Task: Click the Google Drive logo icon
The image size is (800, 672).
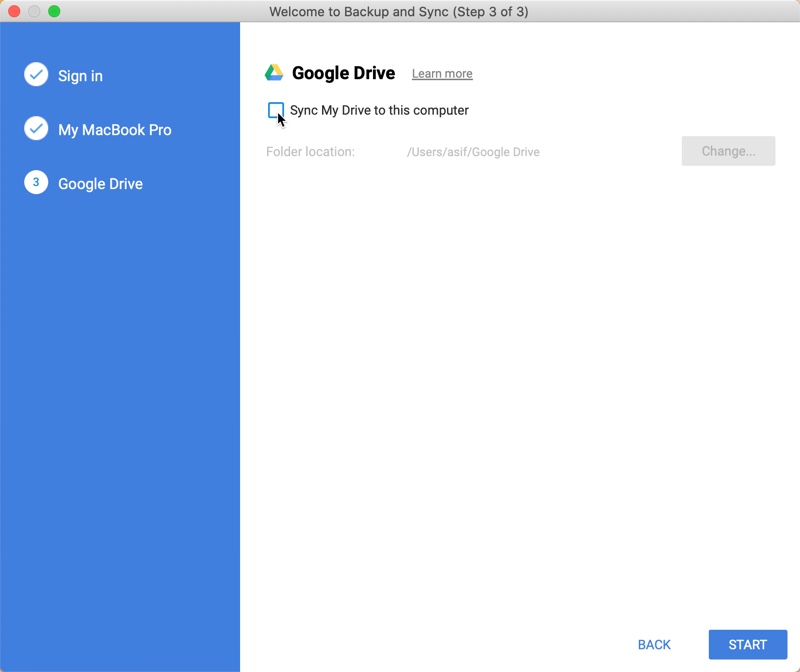Action: pos(274,73)
